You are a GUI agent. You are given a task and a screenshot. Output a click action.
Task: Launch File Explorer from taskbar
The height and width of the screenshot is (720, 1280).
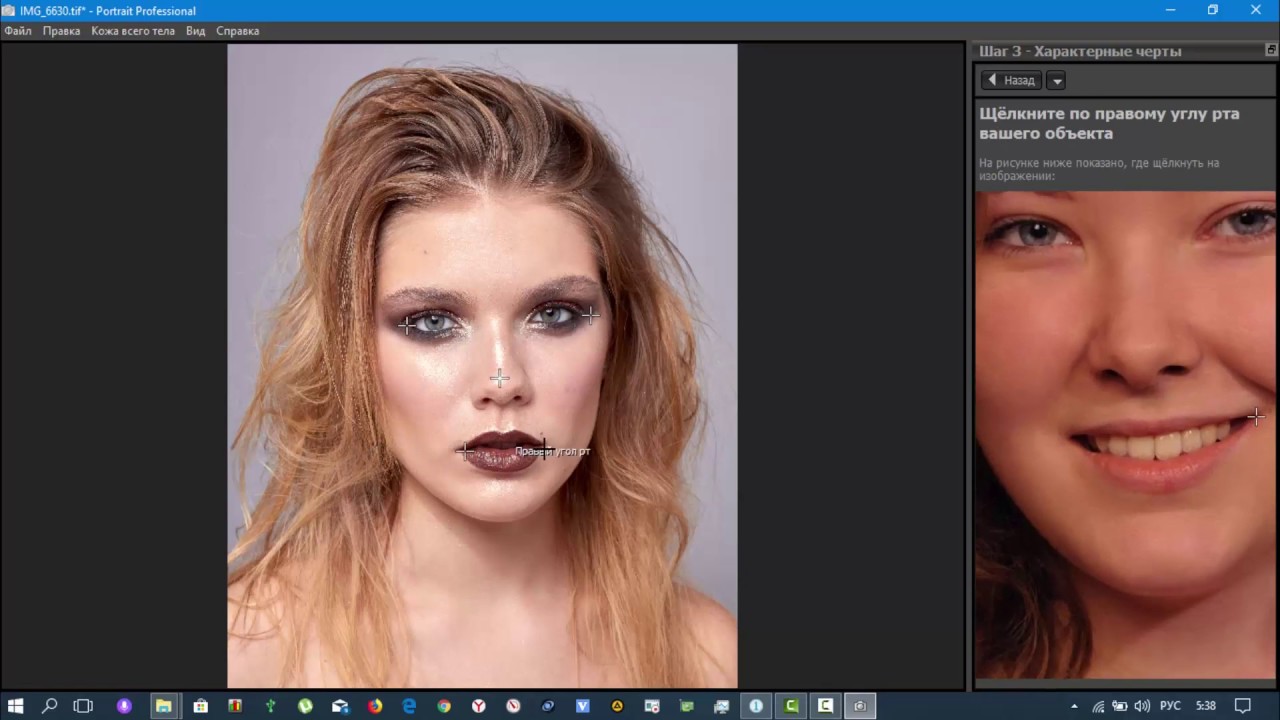163,706
